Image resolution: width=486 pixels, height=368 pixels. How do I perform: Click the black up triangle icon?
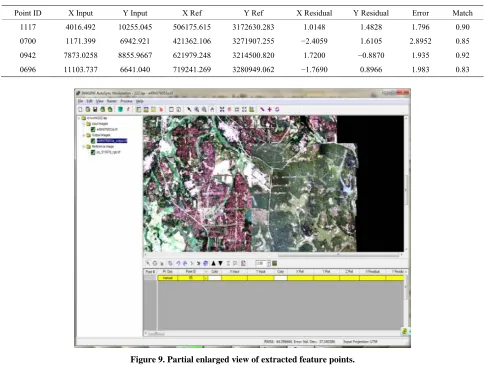pyautogui.click(x=214, y=263)
